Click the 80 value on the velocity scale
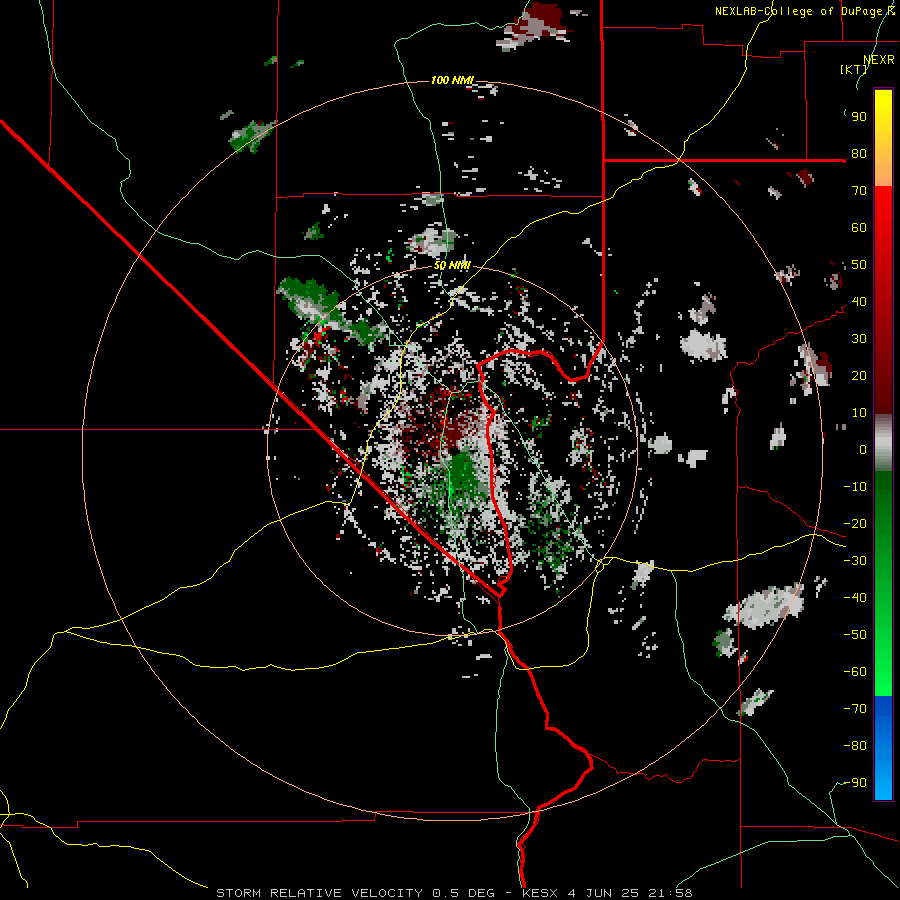The image size is (900, 900). (x=859, y=154)
